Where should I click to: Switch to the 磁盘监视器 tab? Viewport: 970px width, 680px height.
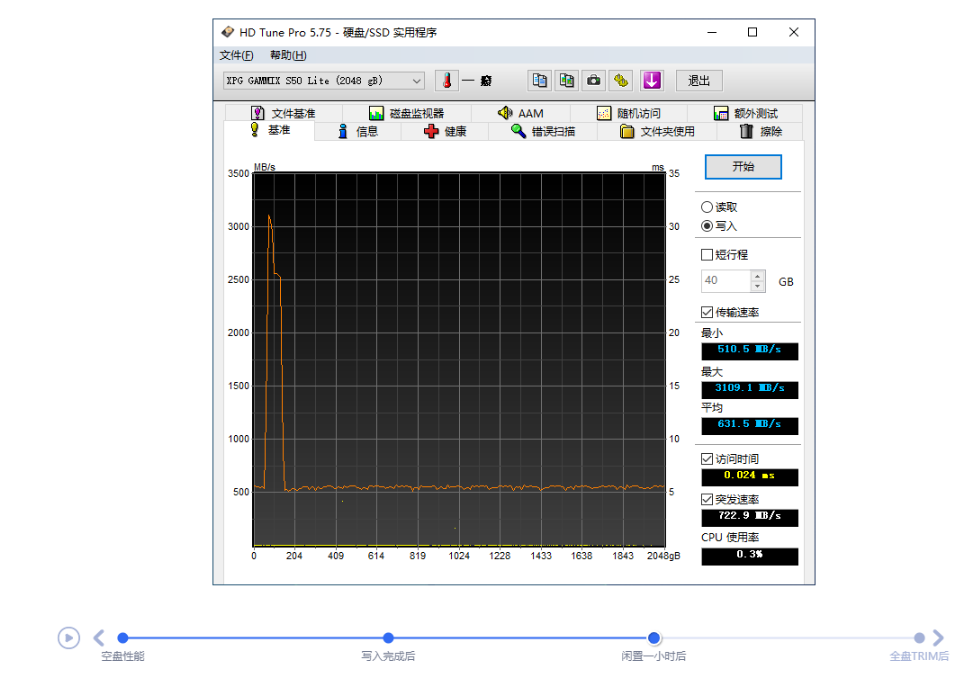[x=406, y=113]
